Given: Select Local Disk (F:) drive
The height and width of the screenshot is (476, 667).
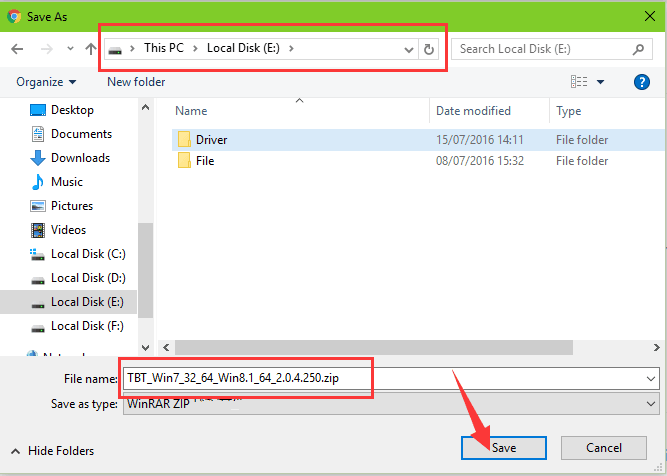Looking at the screenshot, I should coord(87,326).
